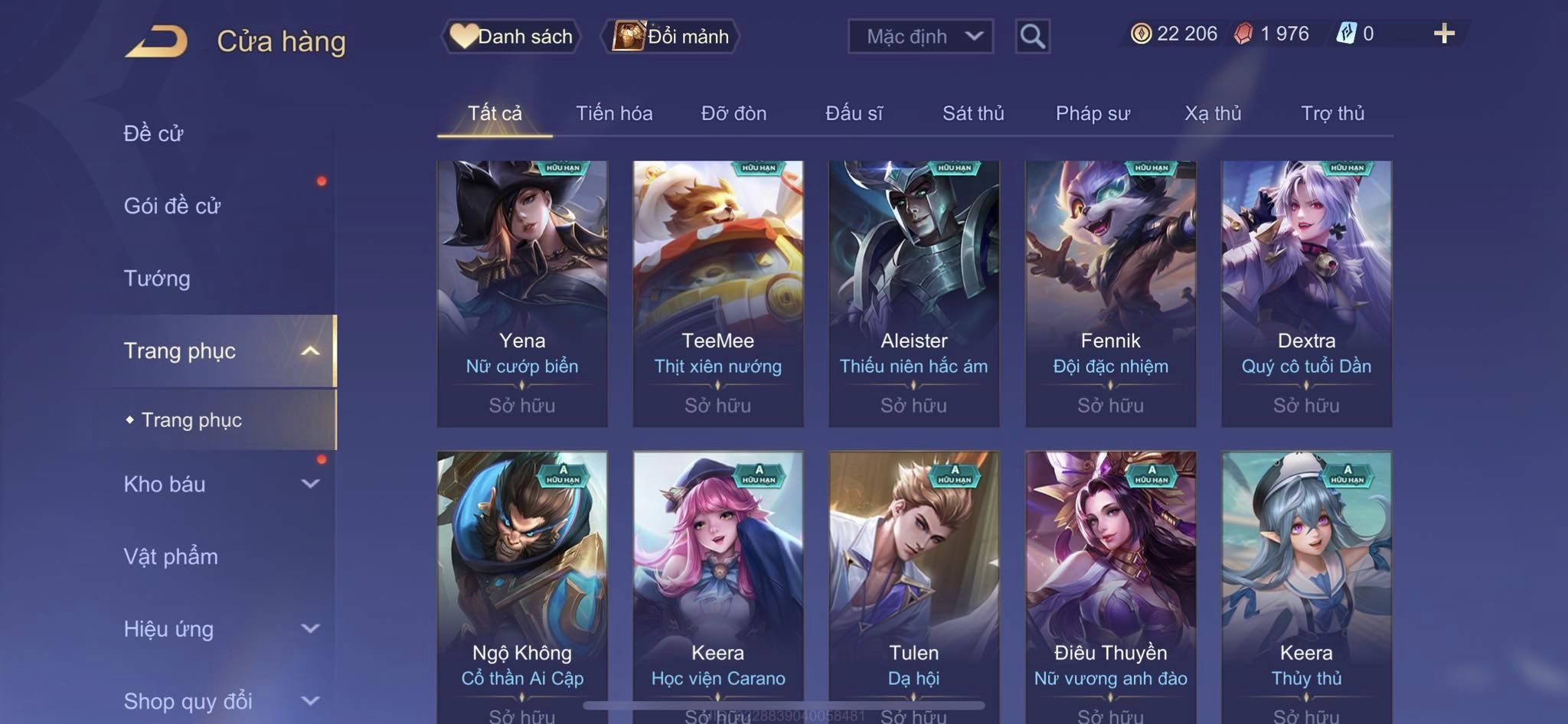Tap the plus icon to add currency

(x=1444, y=34)
